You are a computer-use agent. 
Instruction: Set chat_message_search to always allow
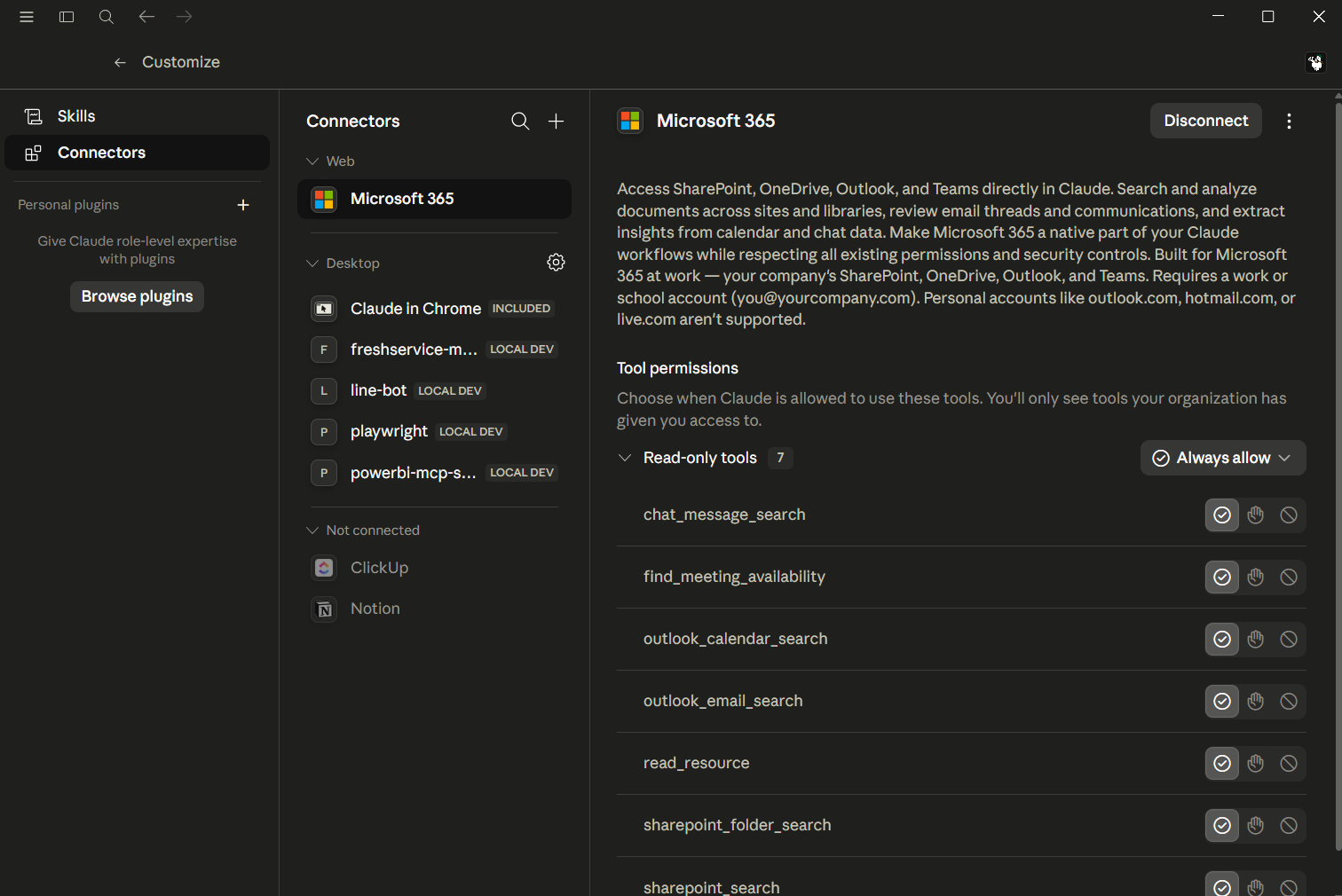pos(1222,515)
